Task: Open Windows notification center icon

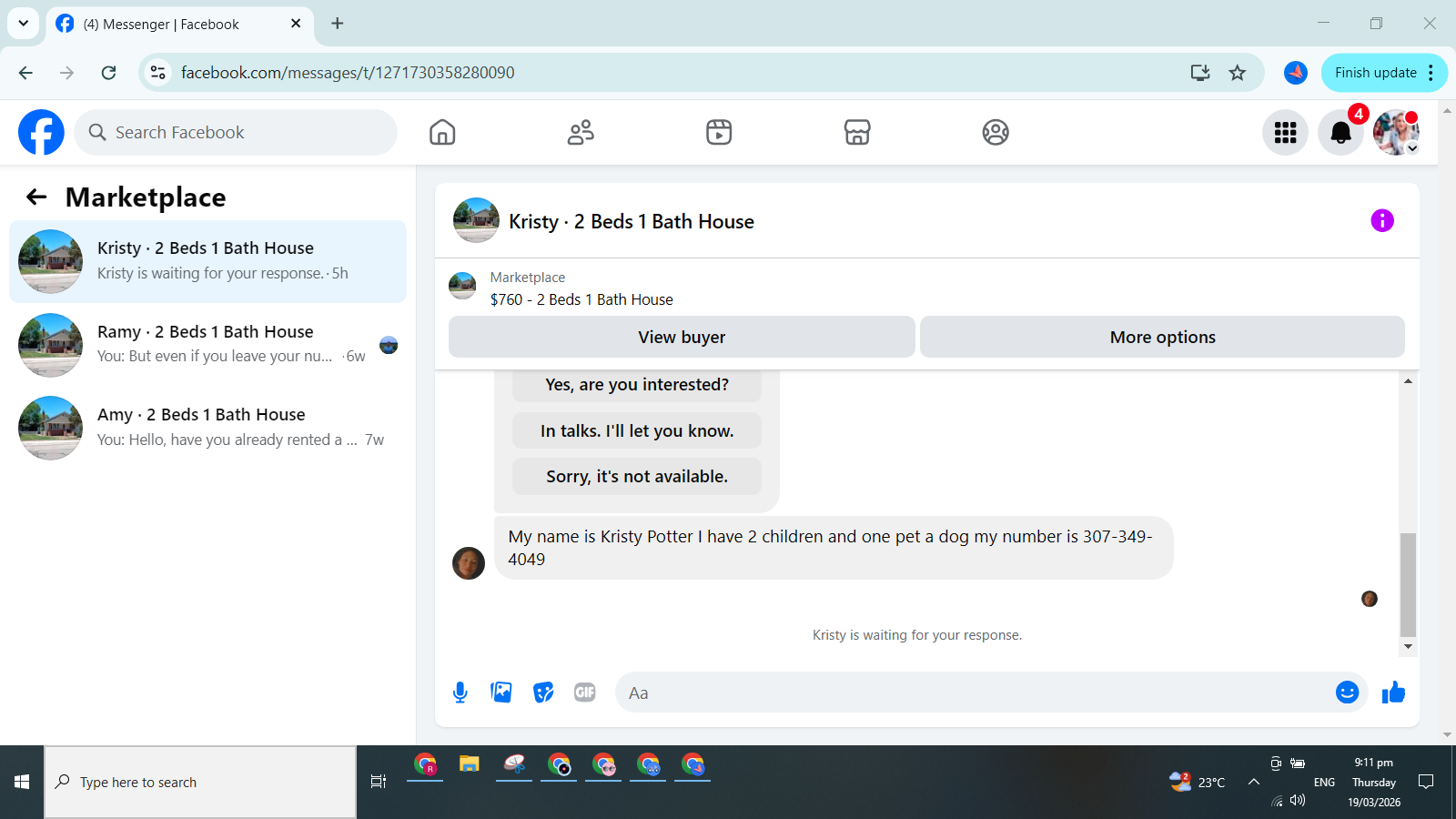Action: (1426, 782)
